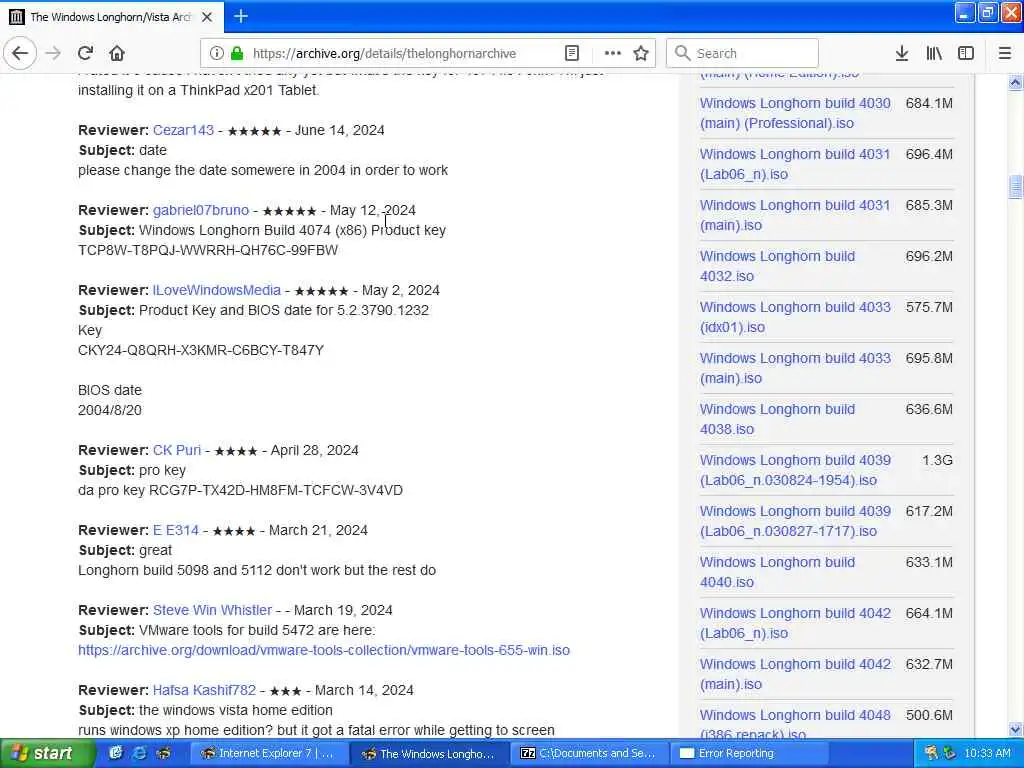Open the Library bookmarks icon
Image resolution: width=1024 pixels, height=768 pixels.
pos(934,53)
